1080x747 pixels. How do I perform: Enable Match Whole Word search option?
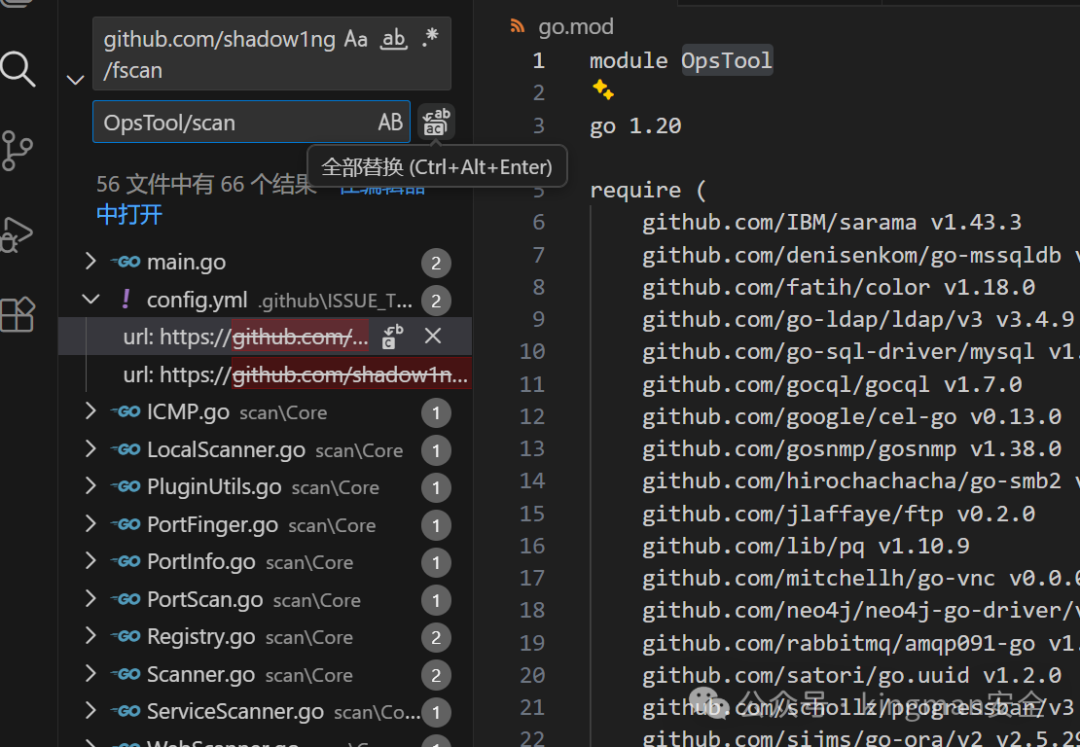pos(393,40)
